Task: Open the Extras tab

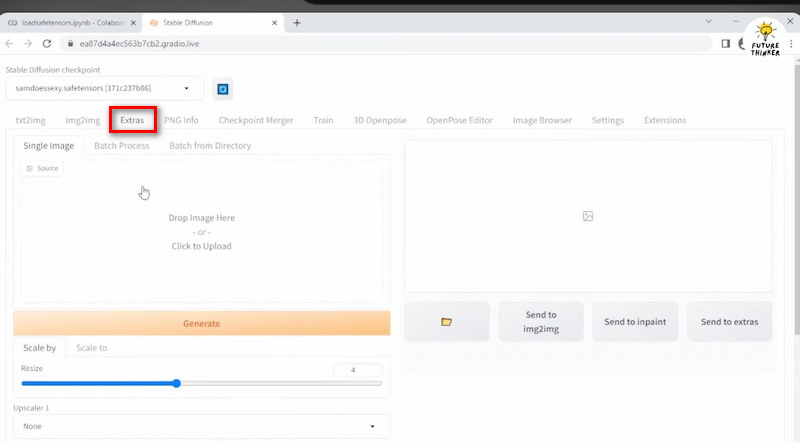Action: [132, 120]
